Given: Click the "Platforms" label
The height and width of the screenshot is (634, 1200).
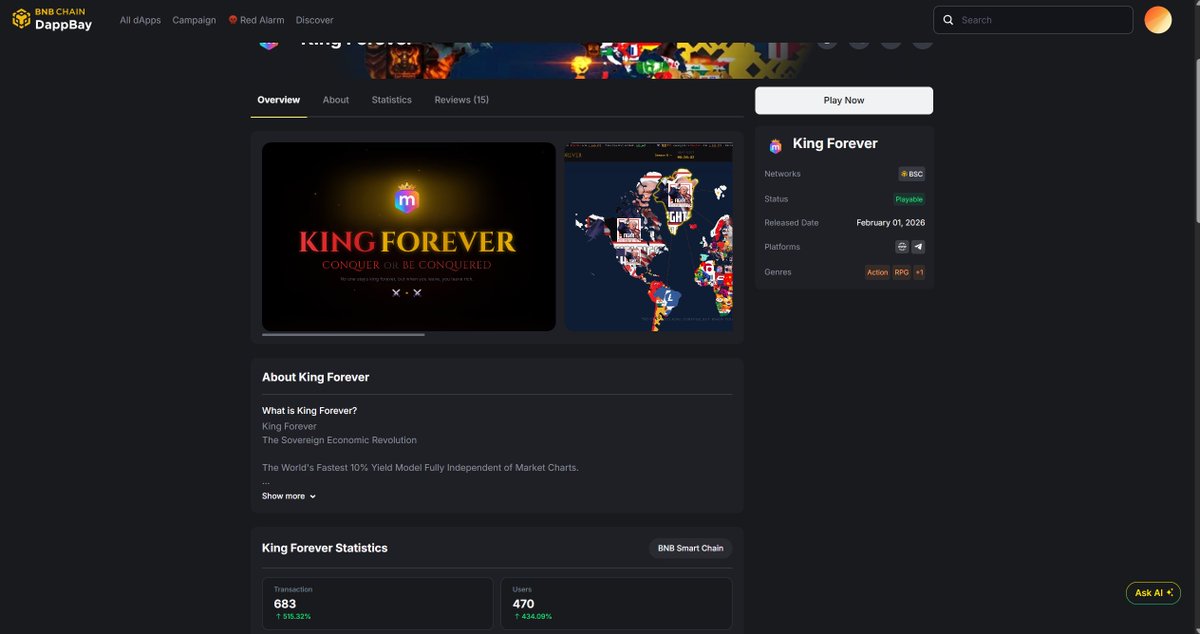Looking at the screenshot, I should coord(782,247).
